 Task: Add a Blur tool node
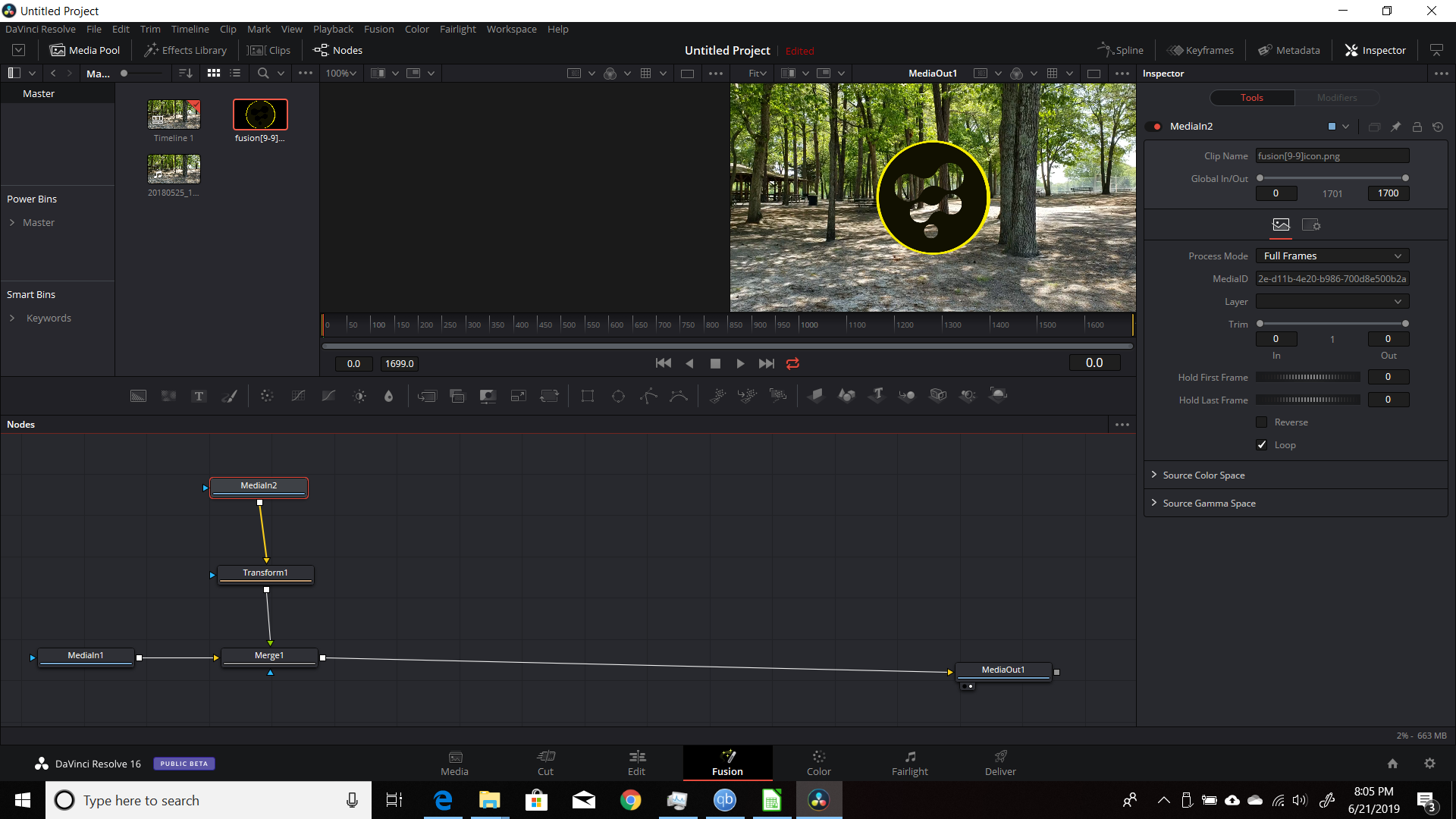(x=389, y=396)
